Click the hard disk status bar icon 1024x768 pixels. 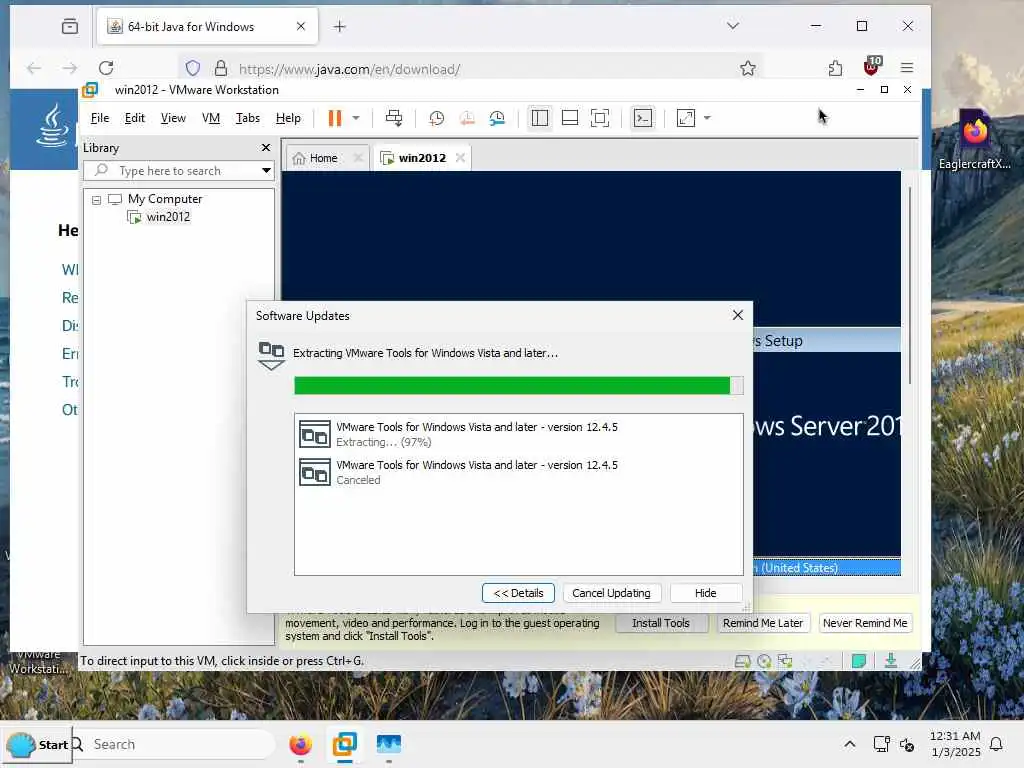tap(743, 662)
